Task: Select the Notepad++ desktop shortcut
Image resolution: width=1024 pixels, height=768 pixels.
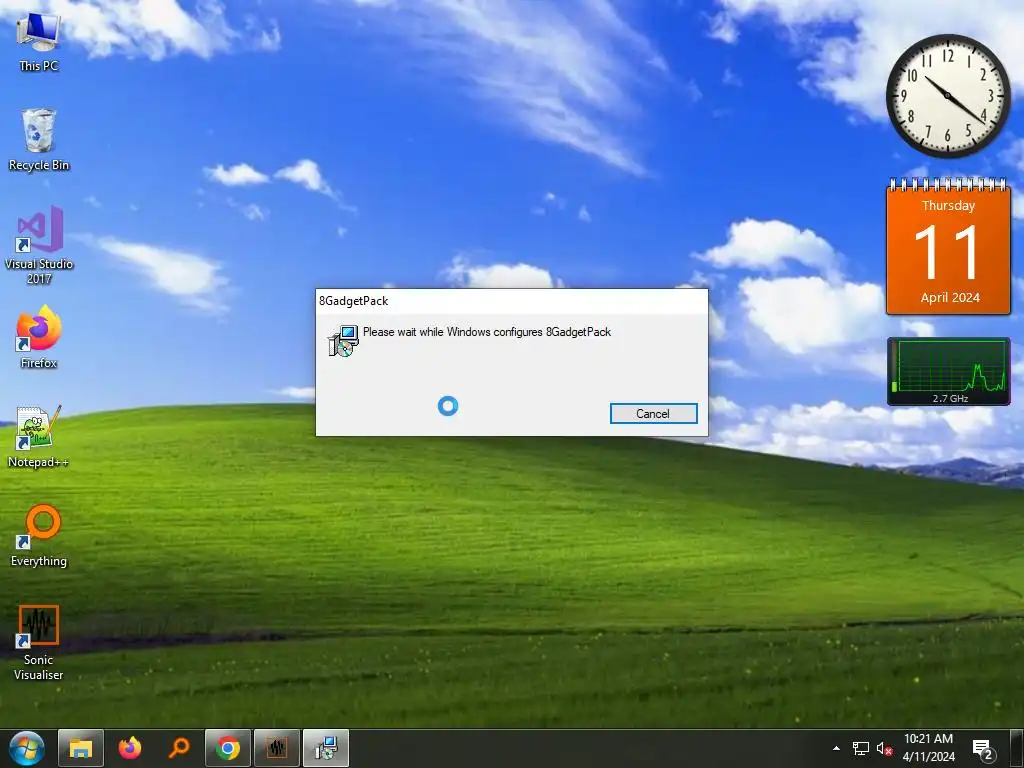Action: tap(39, 437)
